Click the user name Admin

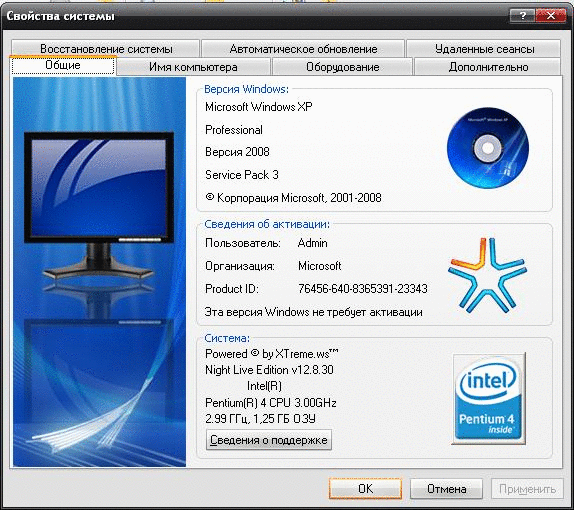(x=312, y=243)
